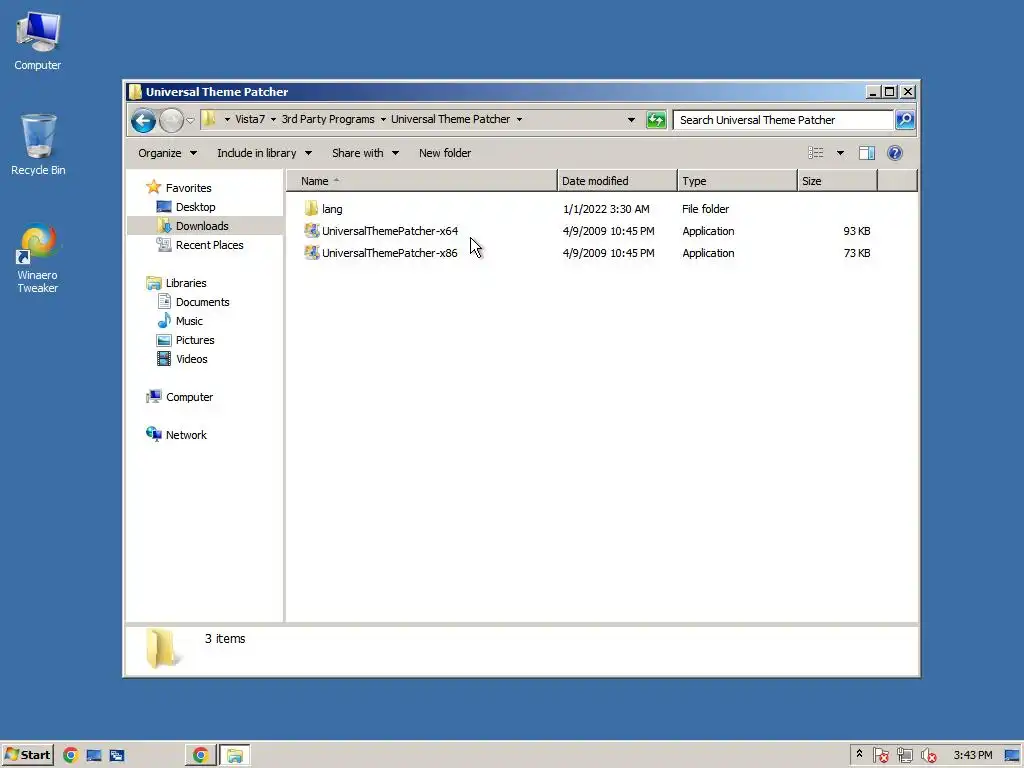Refresh the folder with green arrows button

click(x=656, y=120)
